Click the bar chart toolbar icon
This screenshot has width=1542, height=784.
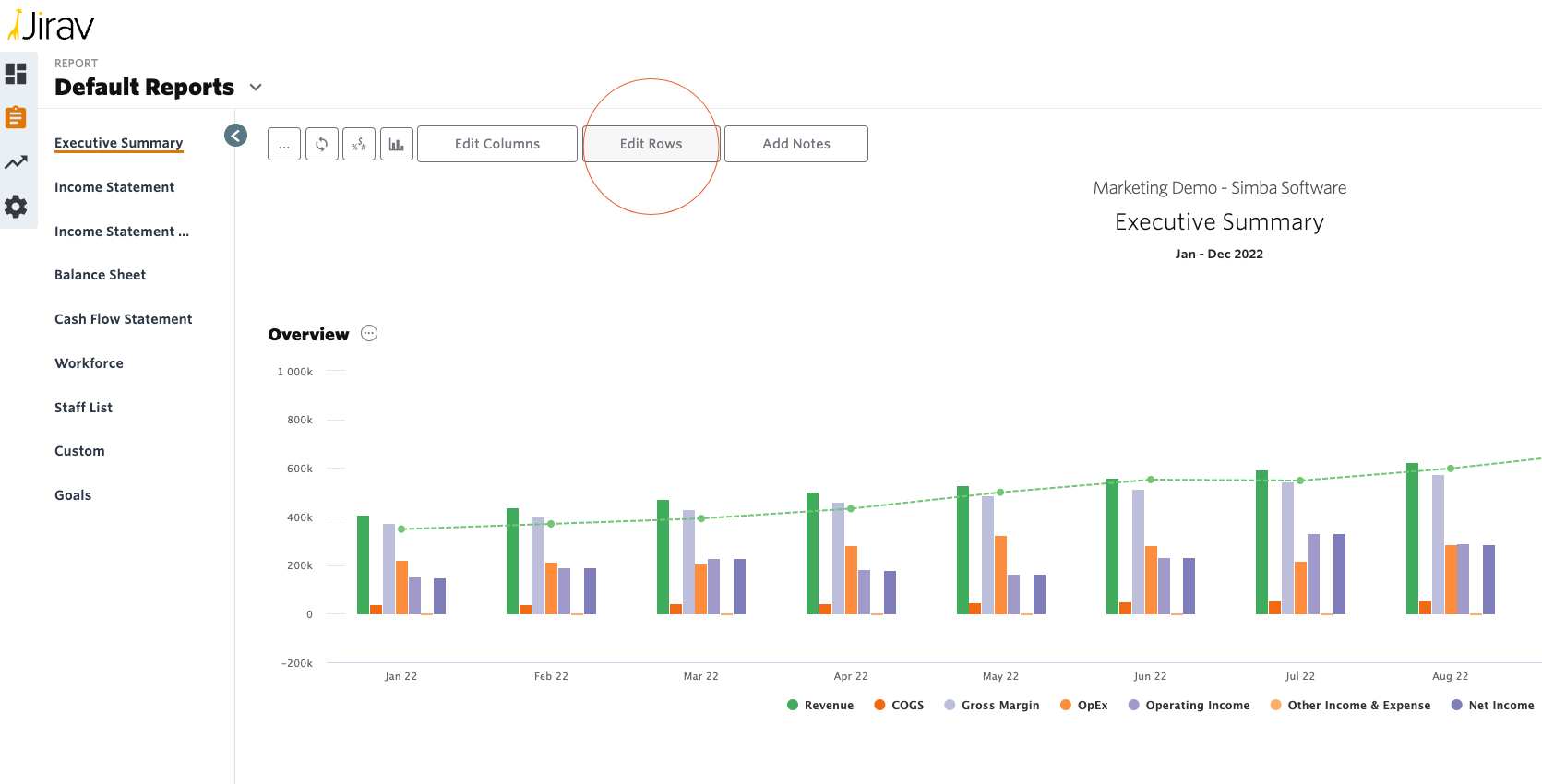[396, 144]
